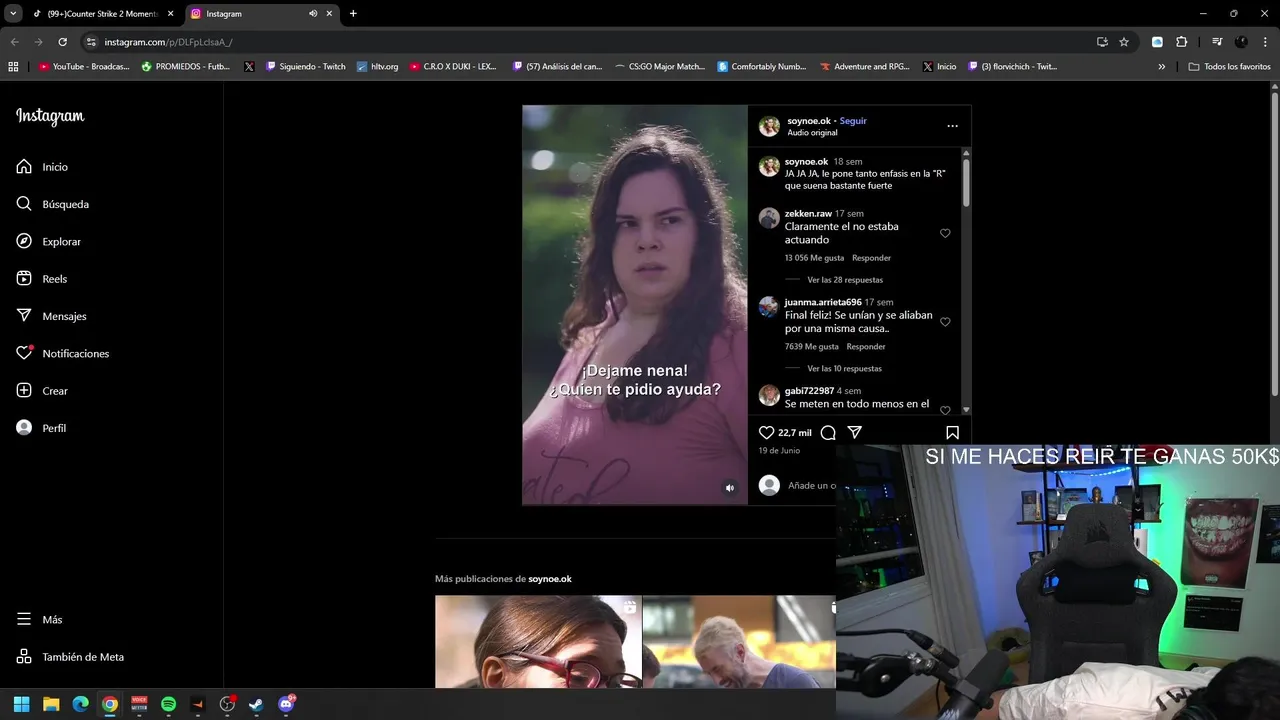Open Chrome extensions puzzle icon
Image resolution: width=1280 pixels, height=720 pixels.
pyautogui.click(x=1181, y=42)
